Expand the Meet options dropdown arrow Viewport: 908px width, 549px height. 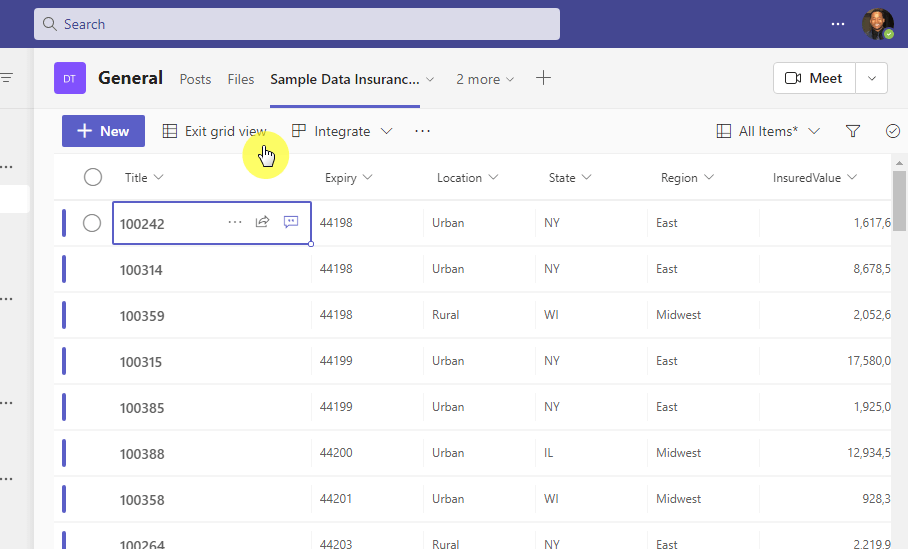[x=872, y=78]
